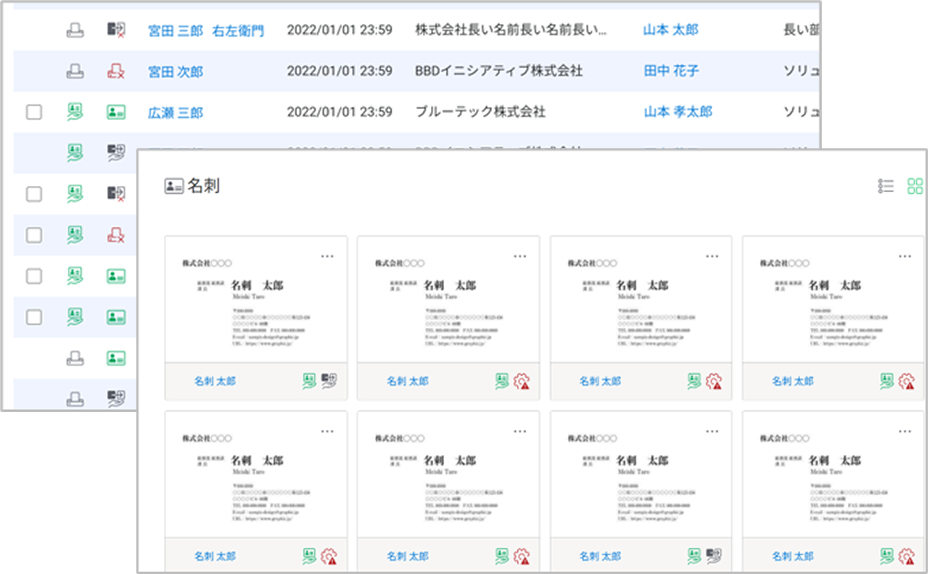The height and width of the screenshot is (574, 928).
Task: Open the three-dot menu on first top-row card
Action: [327, 256]
